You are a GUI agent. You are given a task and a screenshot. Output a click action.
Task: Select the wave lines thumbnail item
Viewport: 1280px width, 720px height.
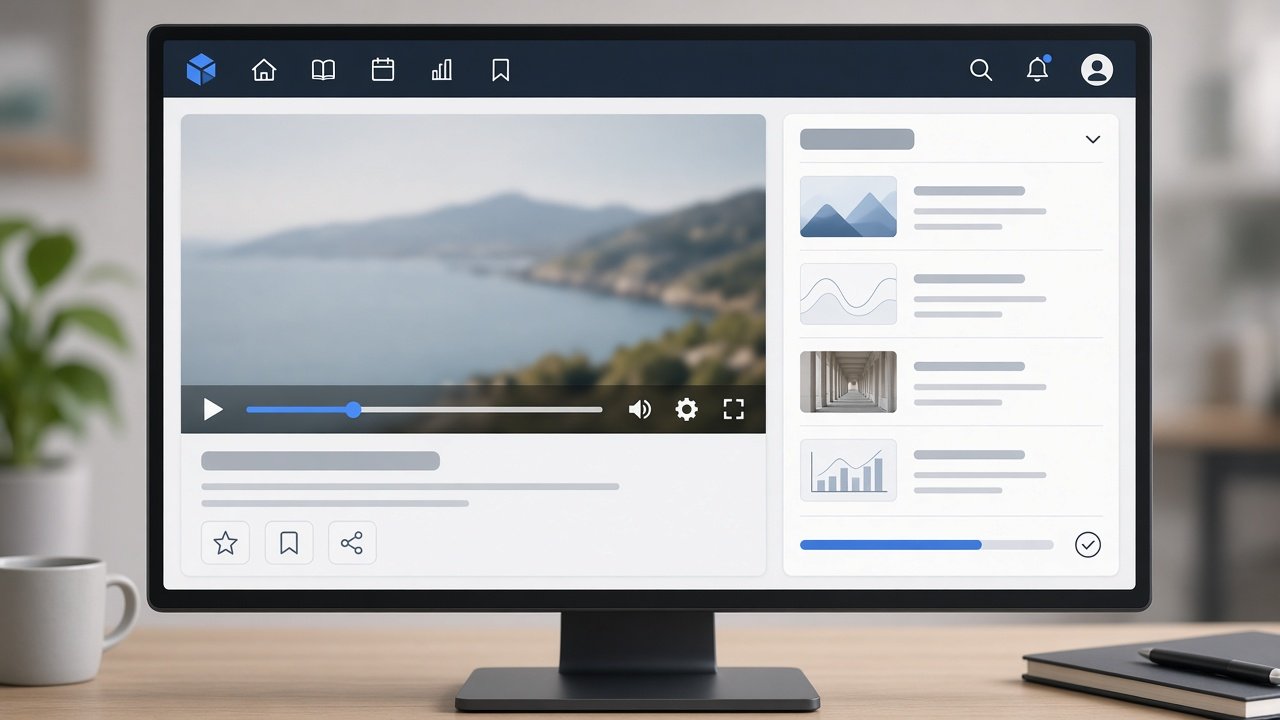tap(848, 294)
